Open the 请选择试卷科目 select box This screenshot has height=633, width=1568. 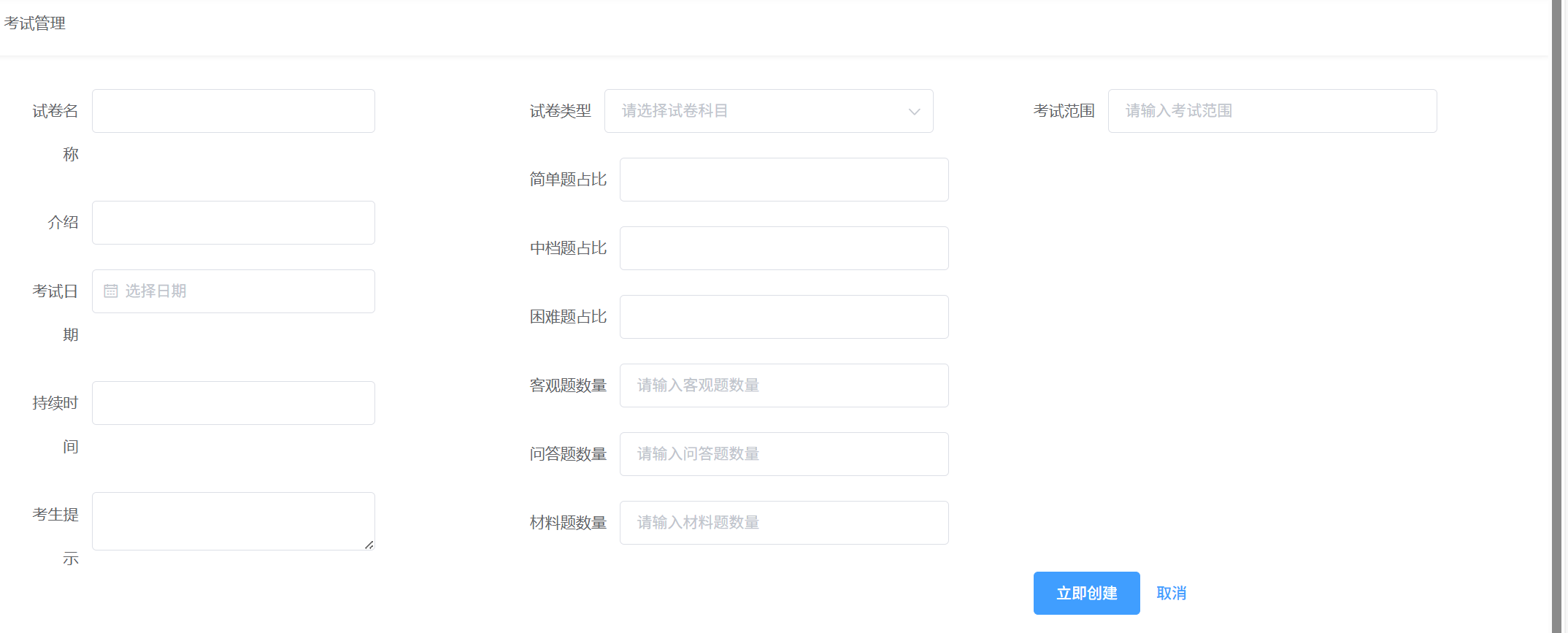769,111
